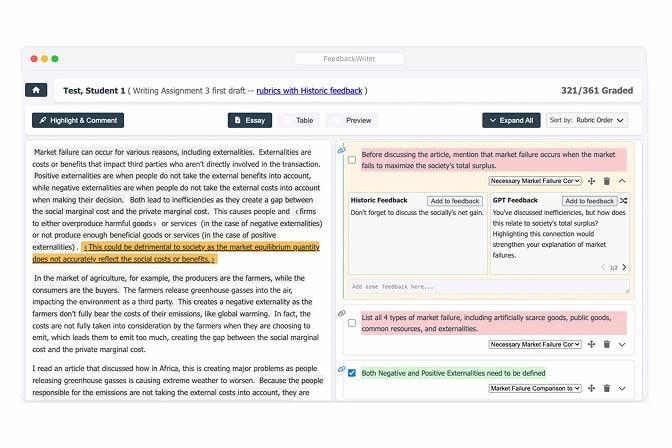Click the 'Add some feedback here' field

489,286
